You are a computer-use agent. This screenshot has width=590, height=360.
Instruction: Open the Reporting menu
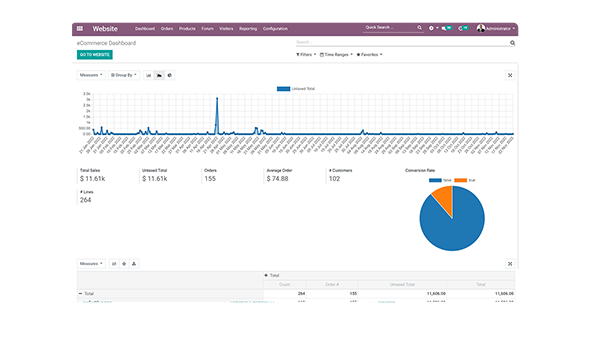(248, 29)
